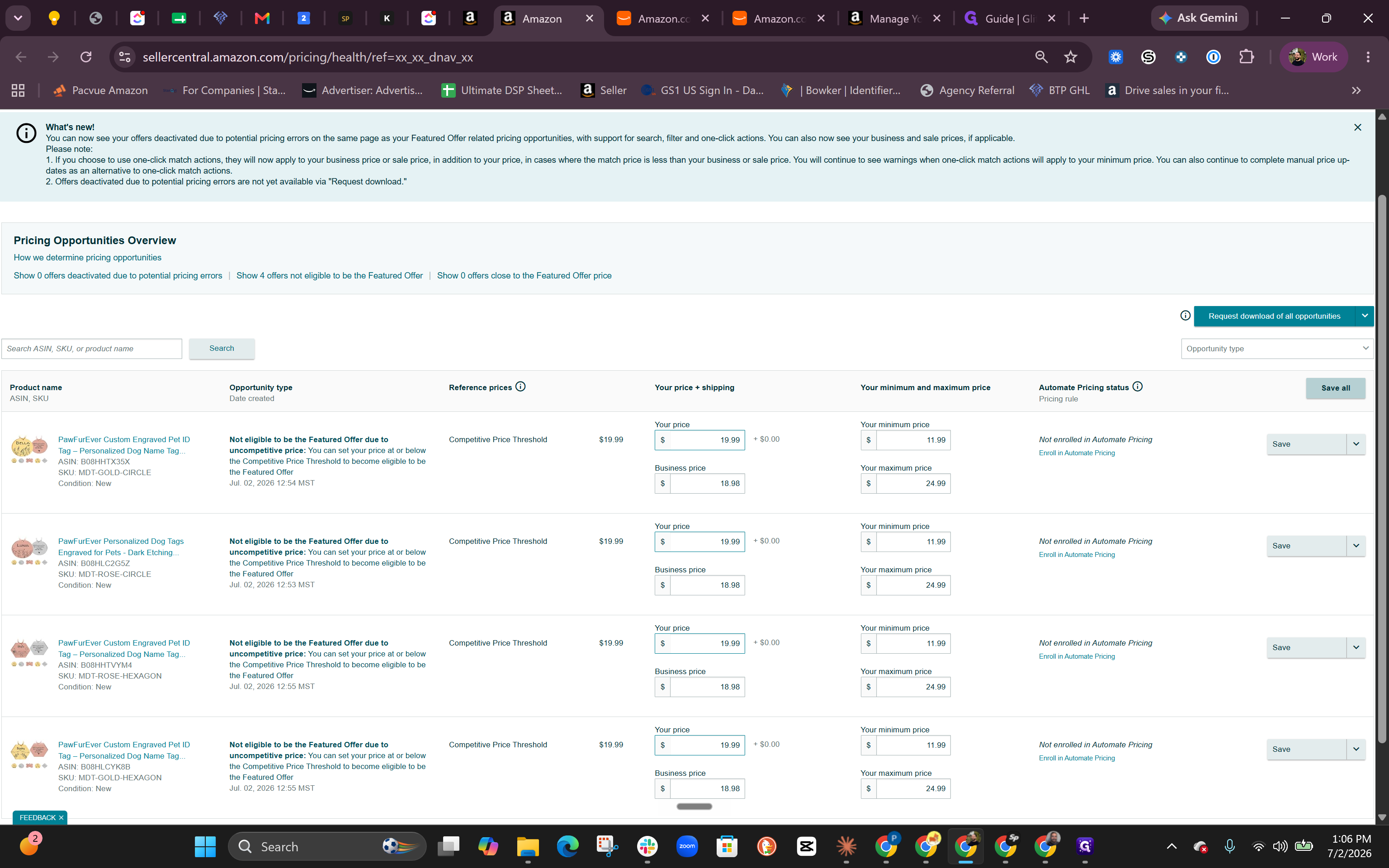This screenshot has width=1389, height=868.
Task: Expand Save dropdown for MDT-ROSE-HEXAGON row
Action: click(x=1356, y=647)
